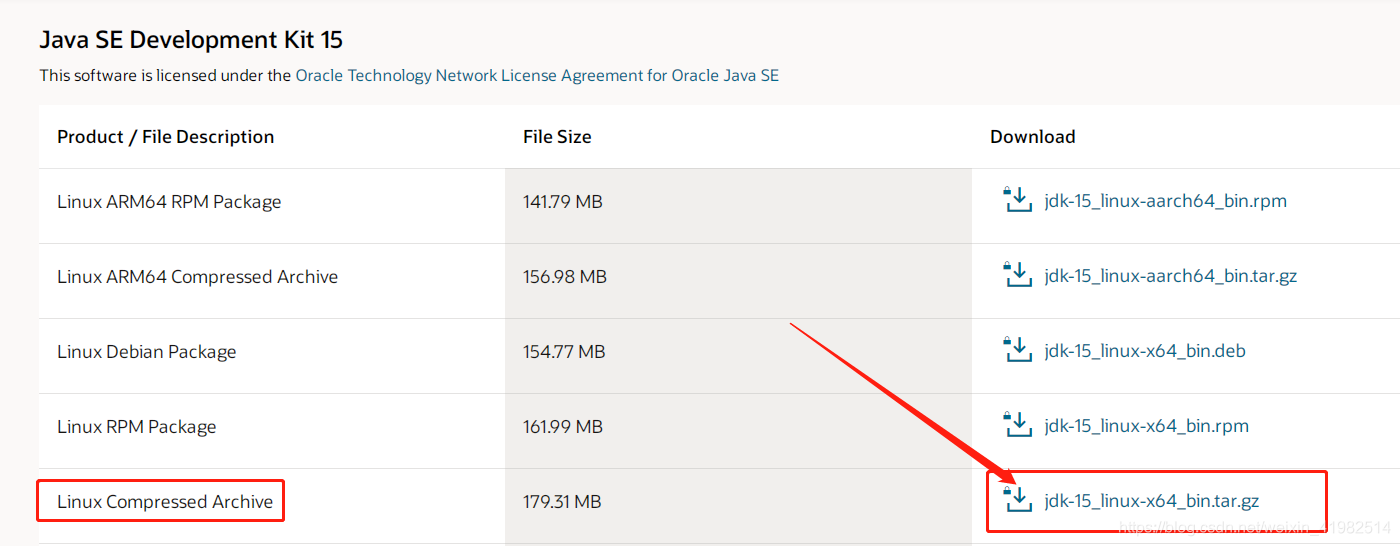Open Oracle Technology Network License Agreement link
This screenshot has height=546, width=1400.
(x=537, y=75)
